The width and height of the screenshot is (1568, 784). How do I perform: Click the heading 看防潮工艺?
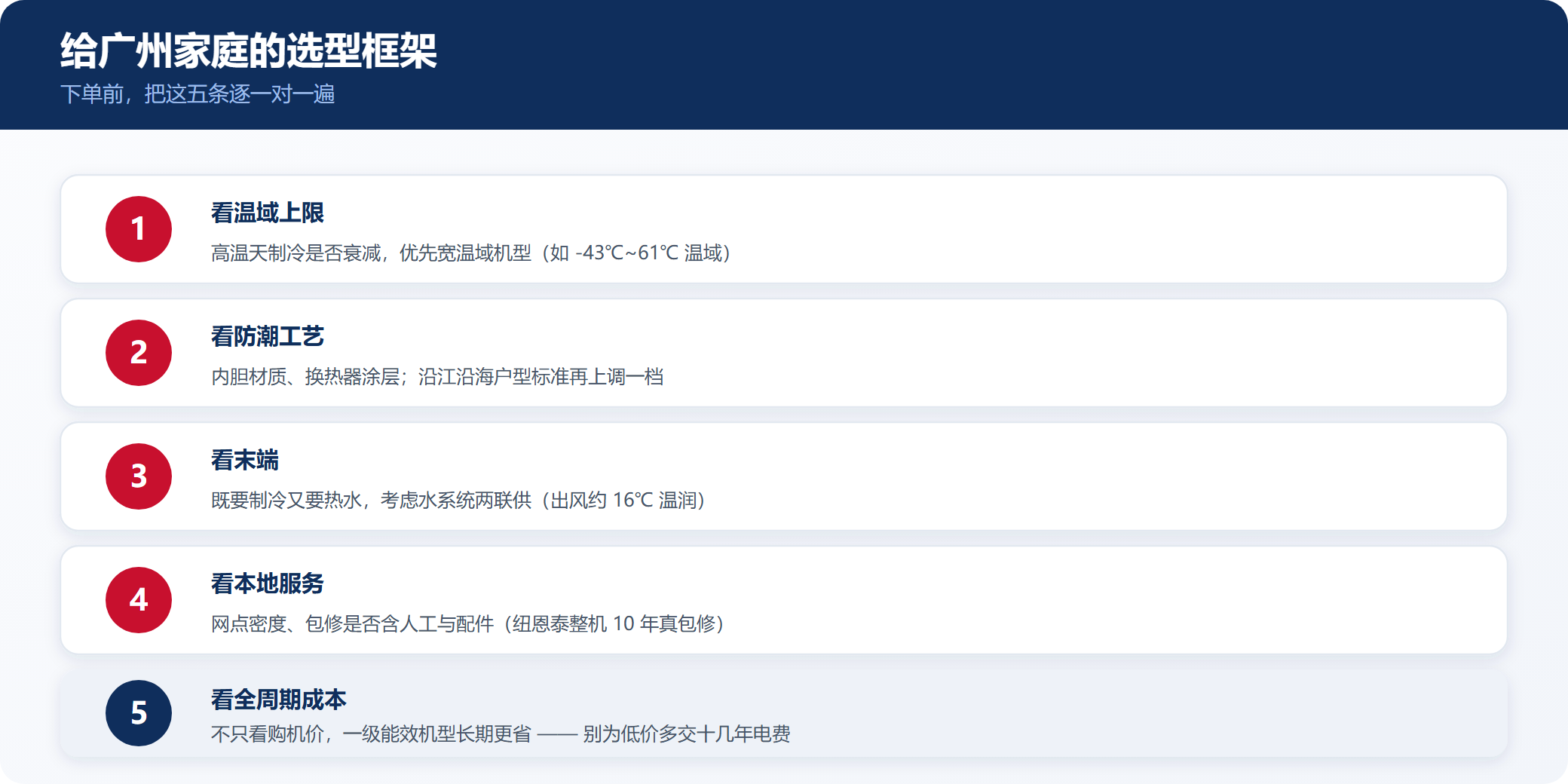click(268, 336)
